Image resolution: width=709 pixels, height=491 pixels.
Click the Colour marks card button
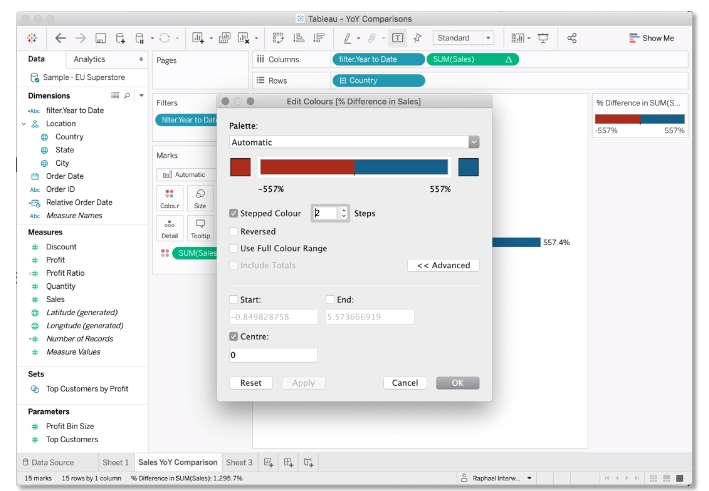click(x=170, y=198)
